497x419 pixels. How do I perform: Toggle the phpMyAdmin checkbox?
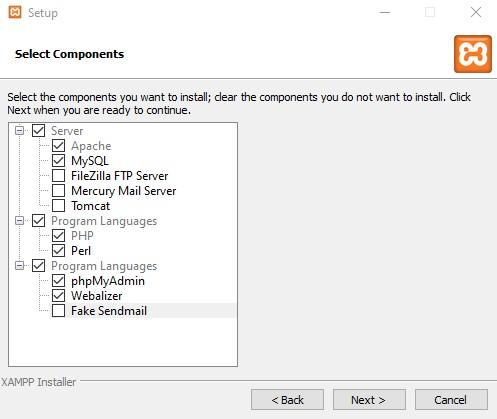(x=58, y=281)
